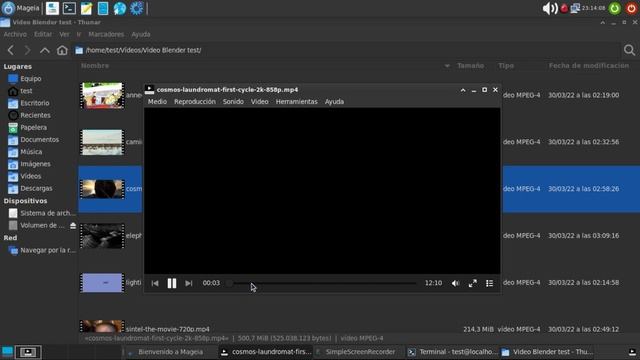Select Equipo in the sidebar

[31, 78]
